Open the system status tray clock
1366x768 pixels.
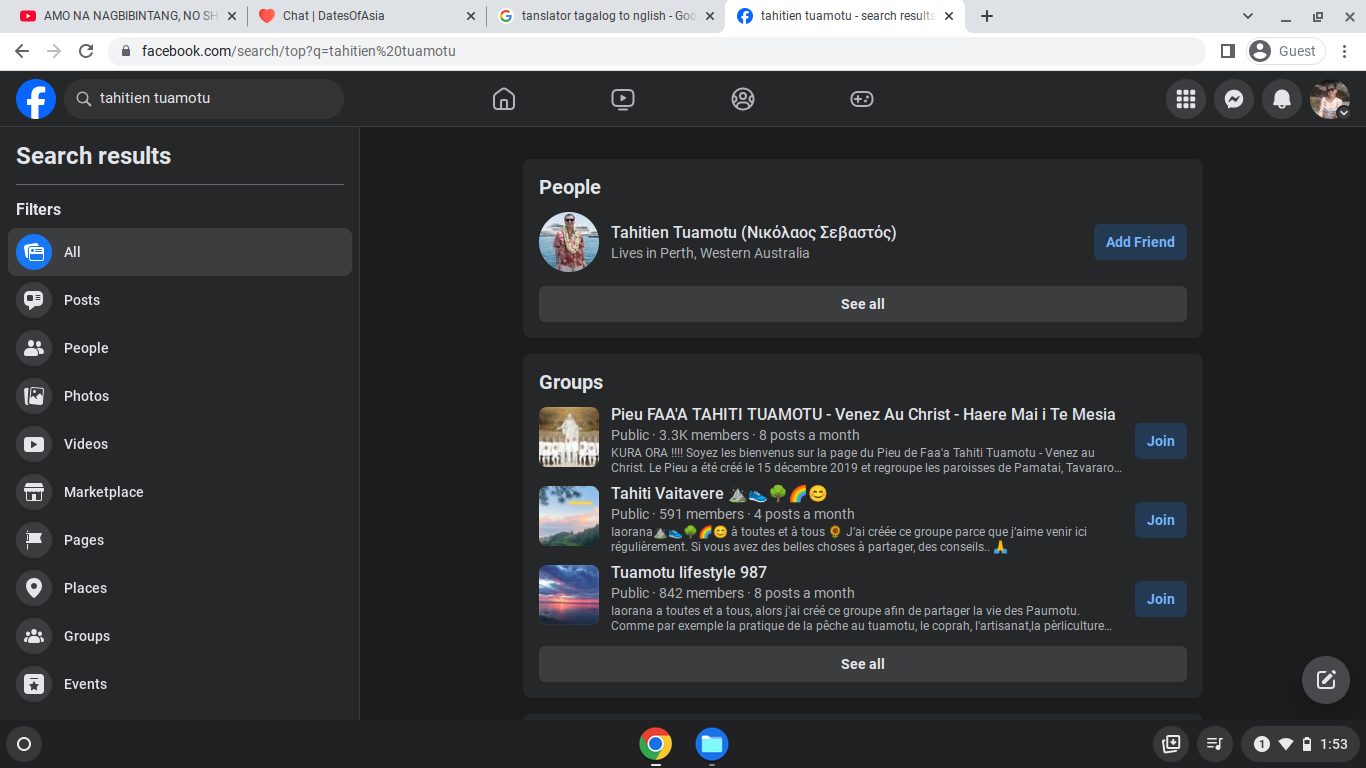1301,744
